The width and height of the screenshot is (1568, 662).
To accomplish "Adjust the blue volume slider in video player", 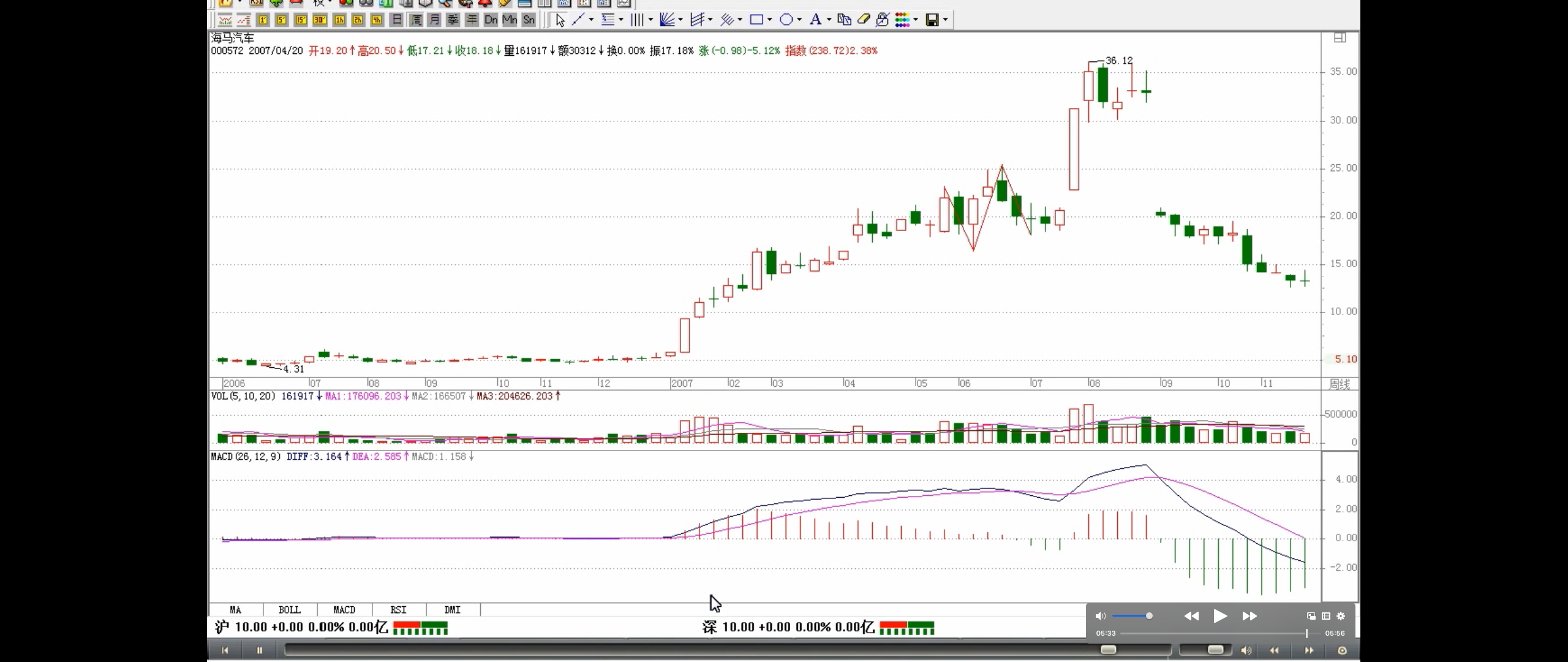I will (1132, 616).
